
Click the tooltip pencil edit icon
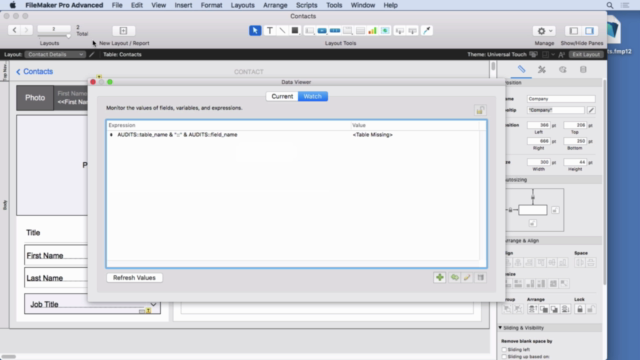click(591, 110)
